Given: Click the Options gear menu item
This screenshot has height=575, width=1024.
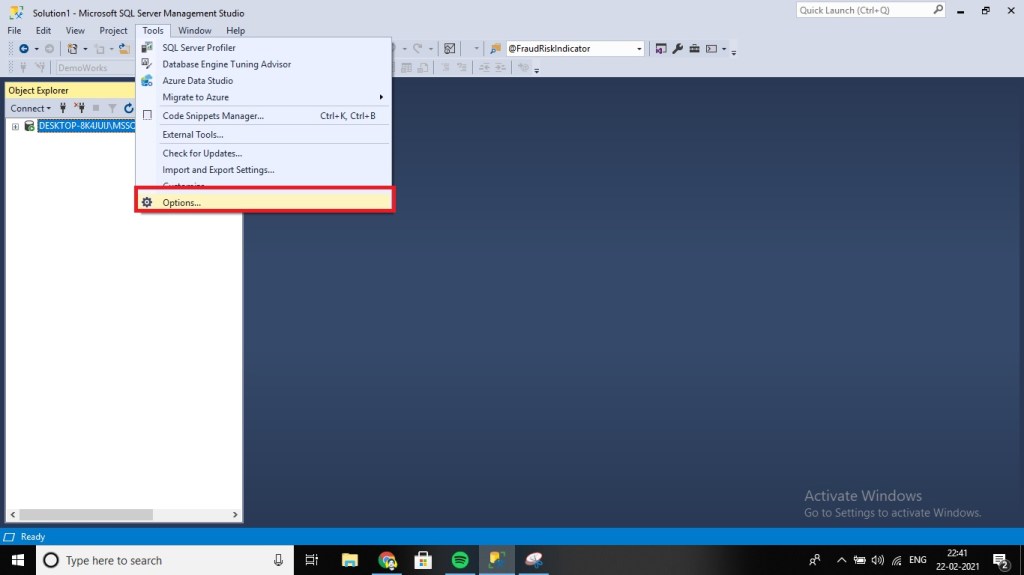Looking at the screenshot, I should click(181, 203).
